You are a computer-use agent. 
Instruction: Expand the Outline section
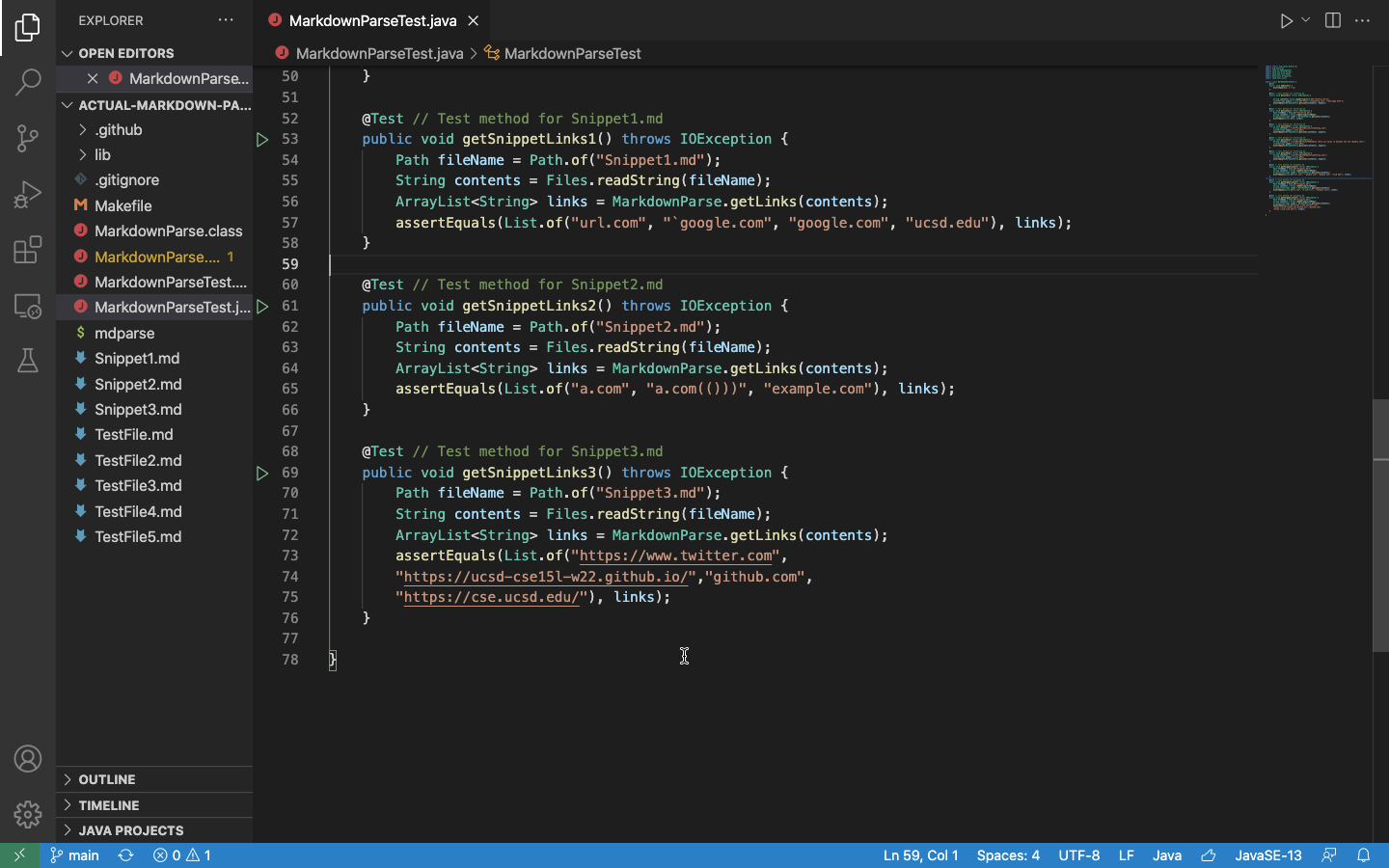point(154,779)
